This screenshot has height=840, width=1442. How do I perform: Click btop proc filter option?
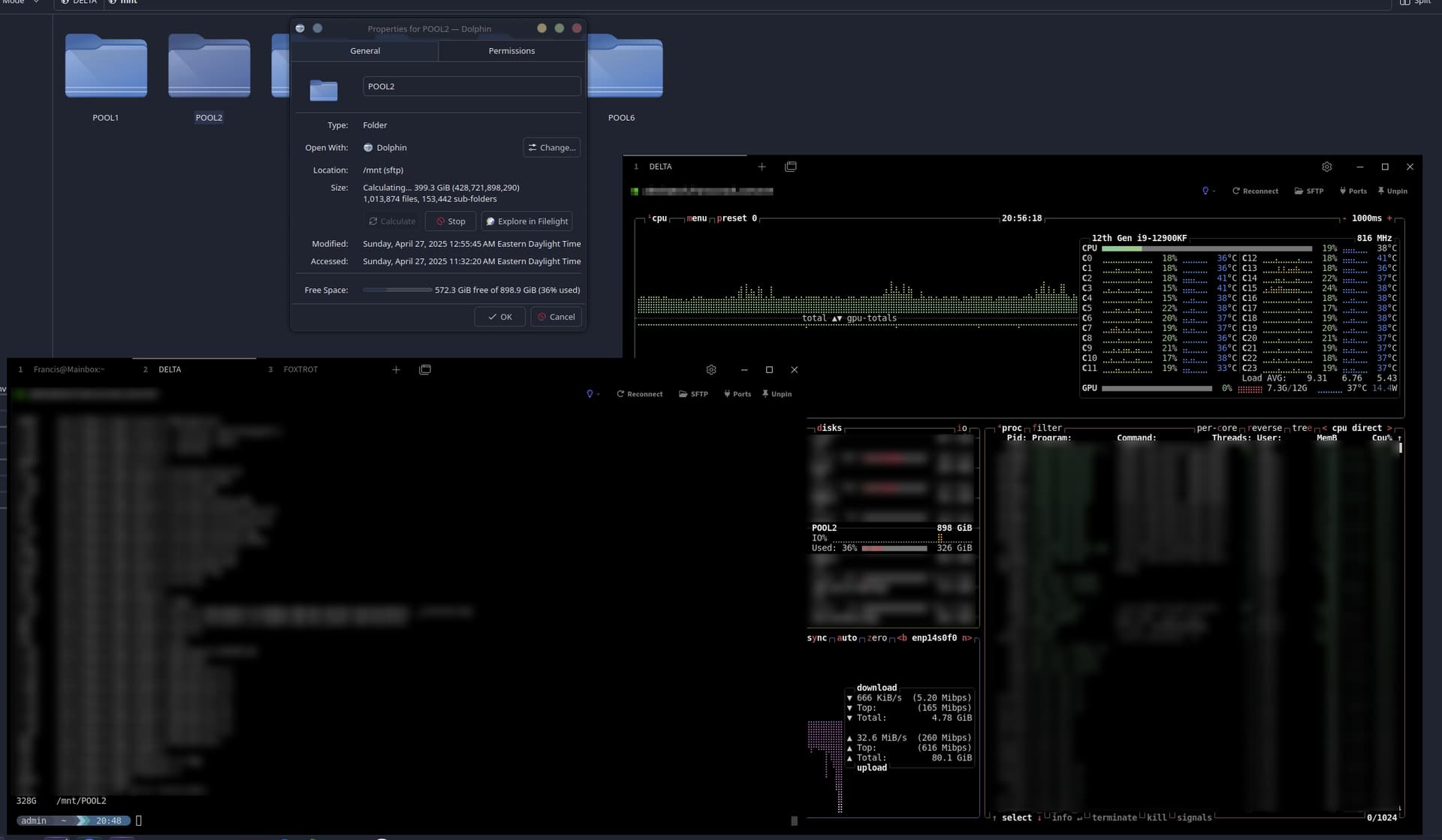(1048, 428)
